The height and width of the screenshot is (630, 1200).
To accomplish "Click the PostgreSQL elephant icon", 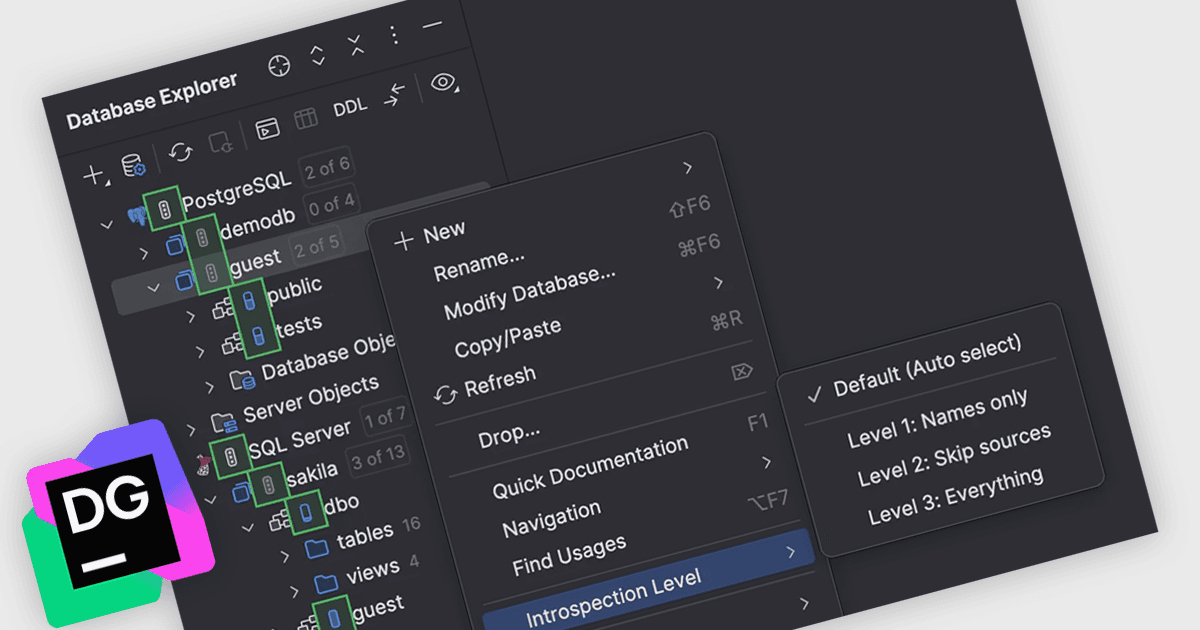I will click(137, 216).
